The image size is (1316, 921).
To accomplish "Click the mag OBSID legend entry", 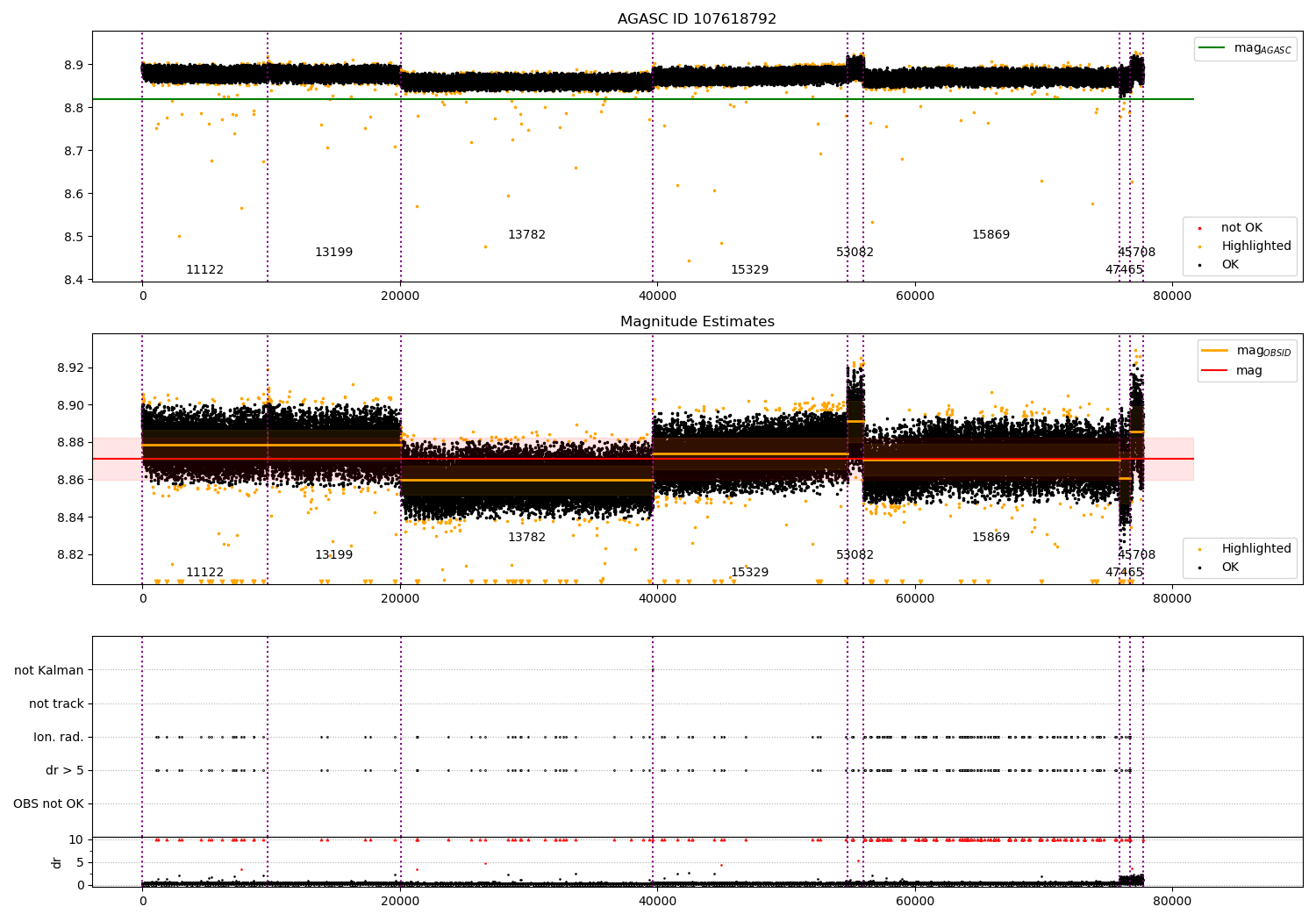I will click(1247, 351).
